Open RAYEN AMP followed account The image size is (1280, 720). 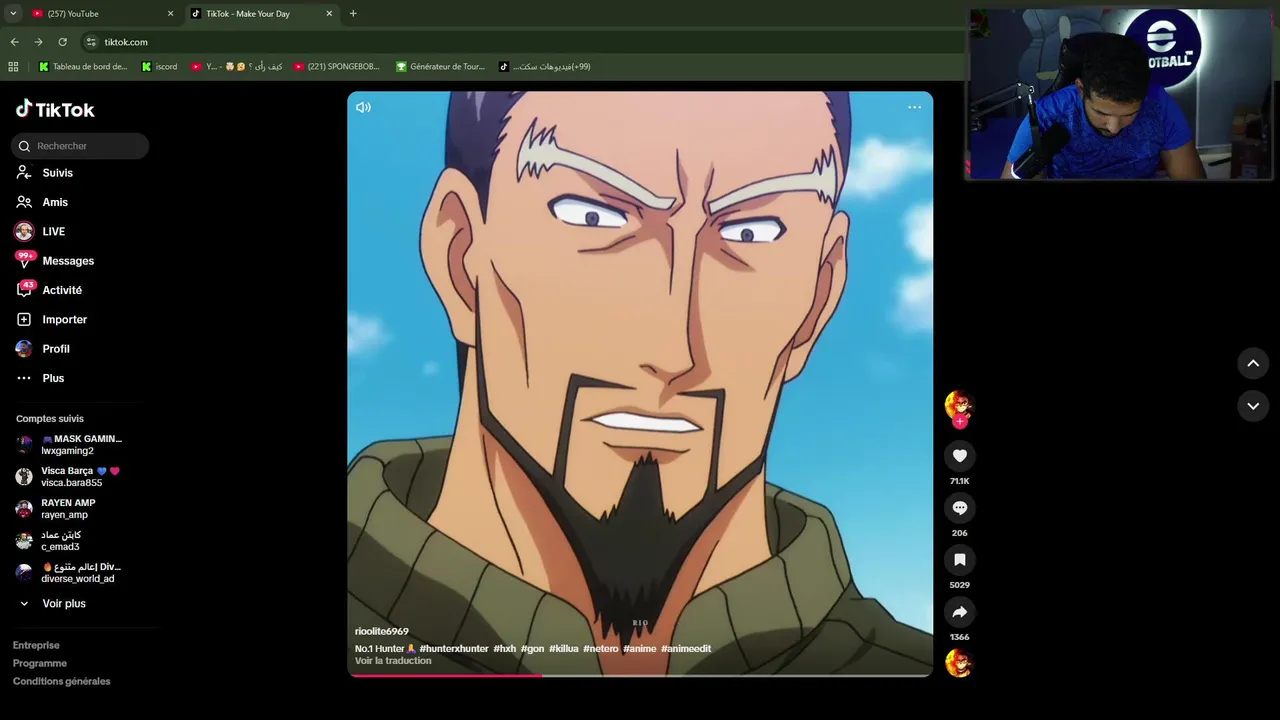coord(58,509)
